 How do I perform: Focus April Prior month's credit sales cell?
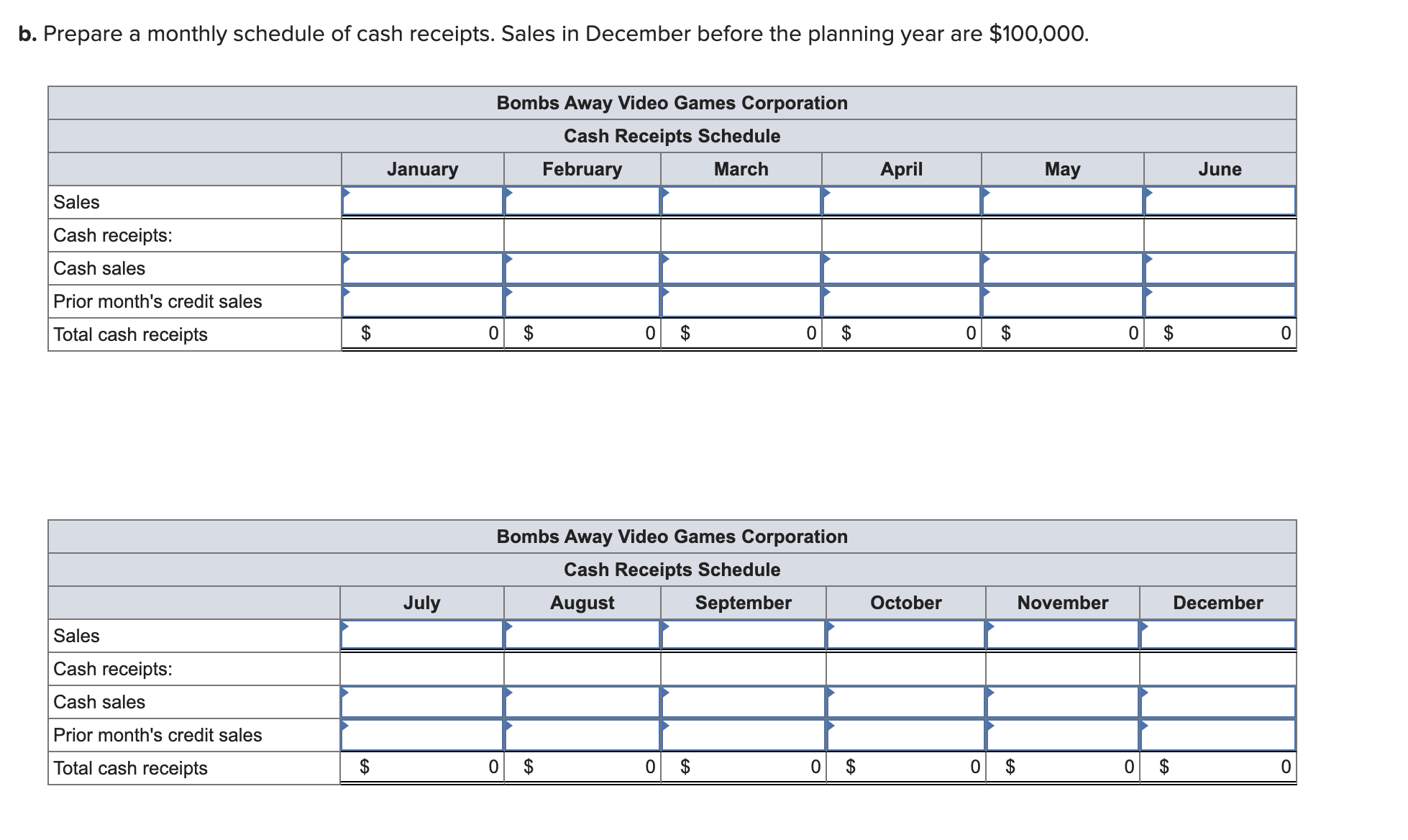pyautogui.click(x=902, y=301)
